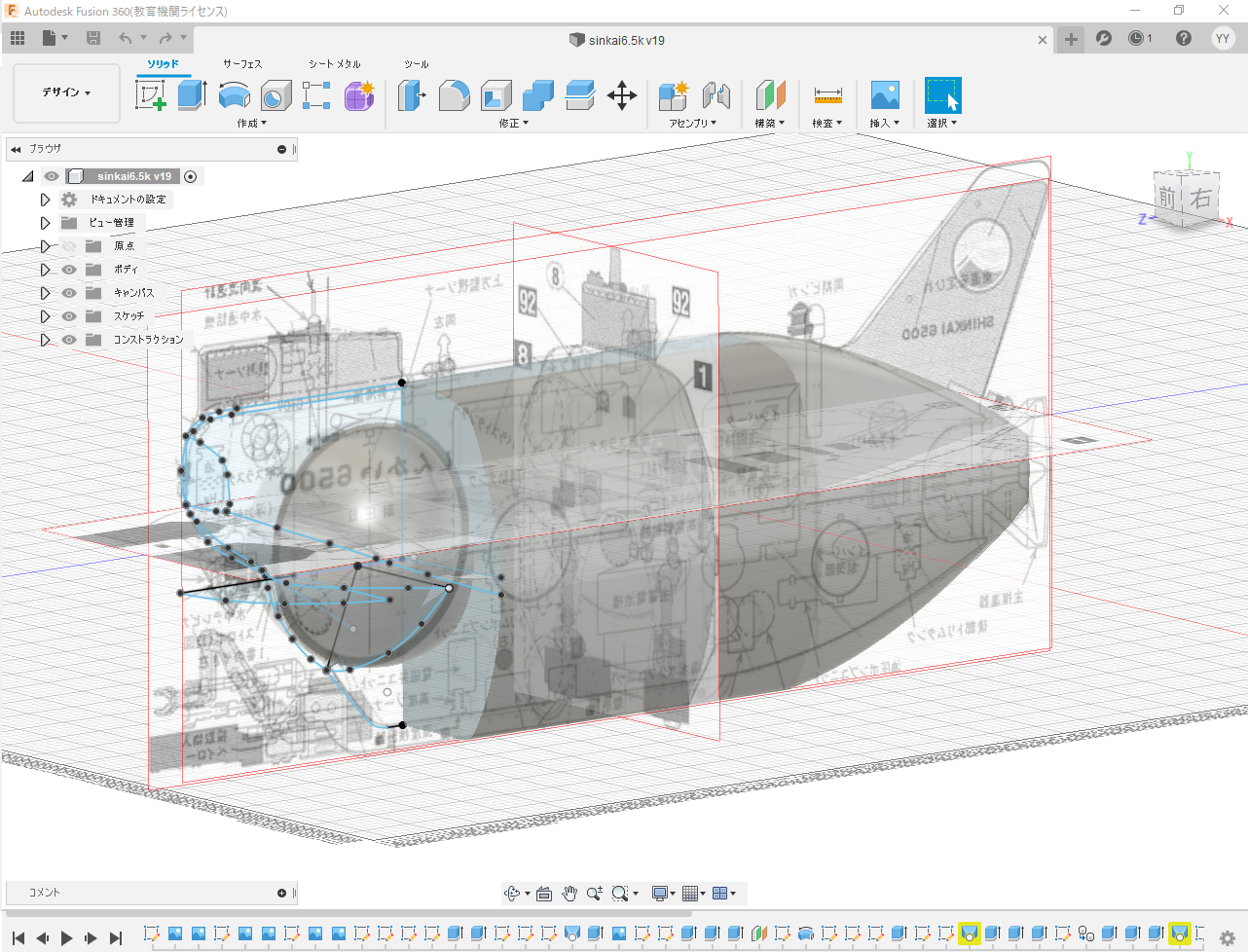Select the New Component tool
This screenshot has width=1248, height=952.
click(674, 95)
